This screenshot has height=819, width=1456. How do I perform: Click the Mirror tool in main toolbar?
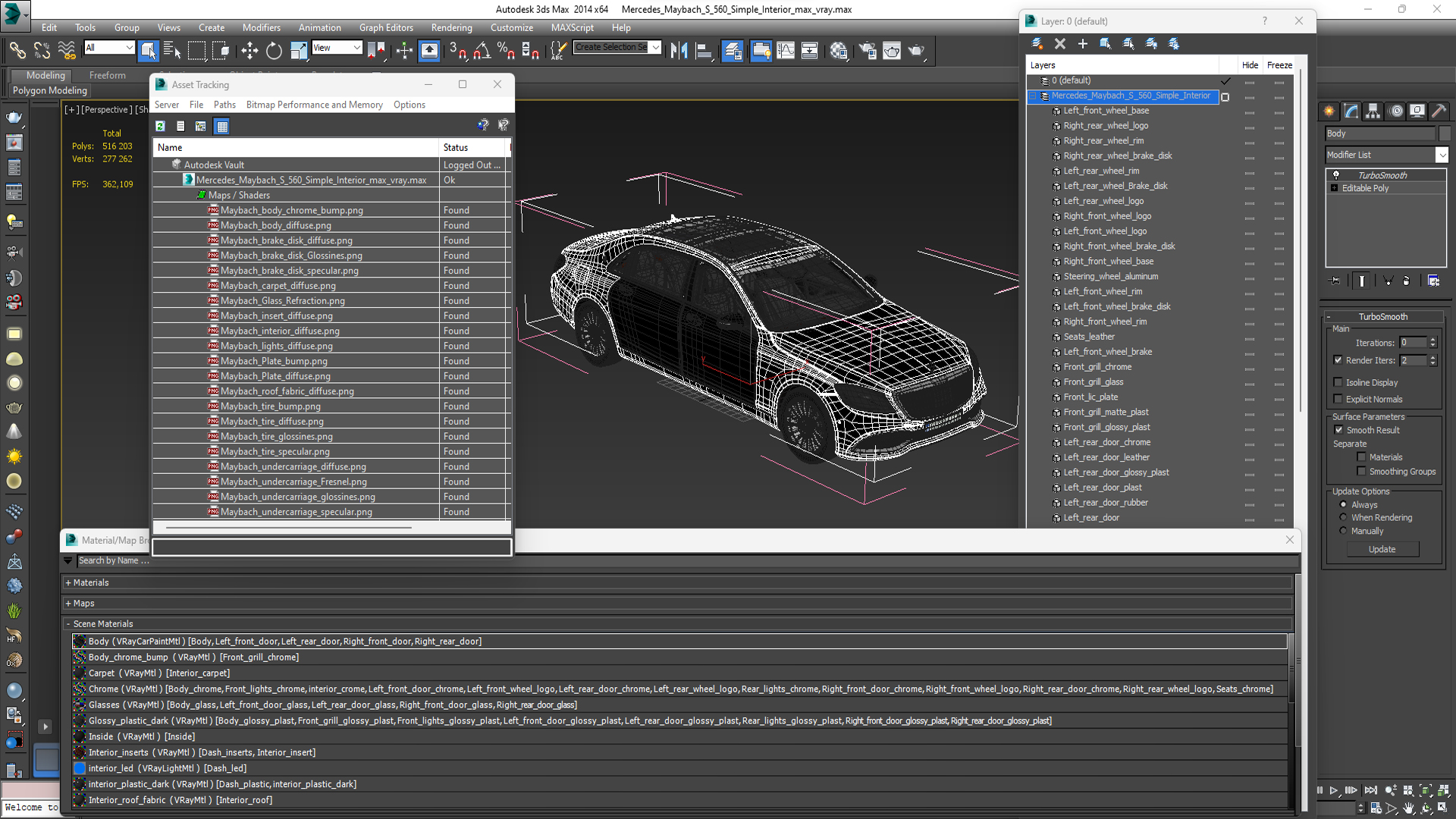(679, 51)
